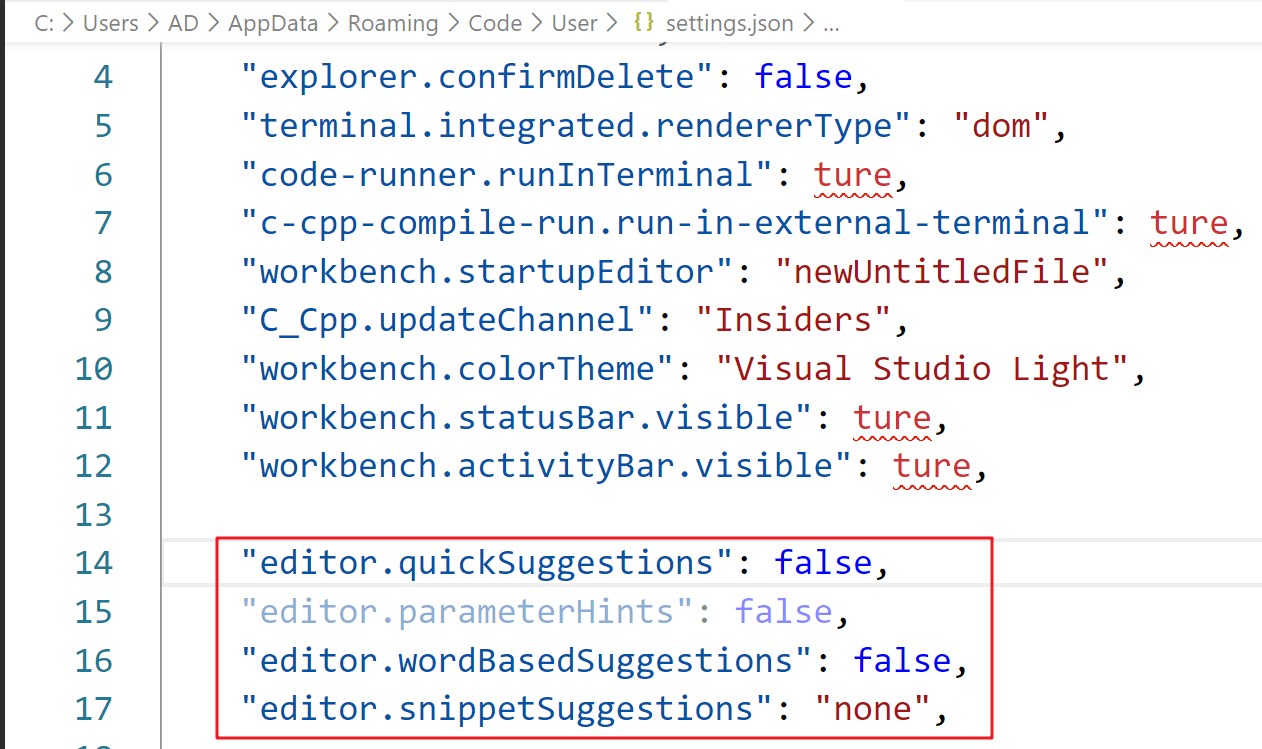The height and width of the screenshot is (749, 1262).
Task: Click the "dom" string value
Action: click(x=1001, y=126)
